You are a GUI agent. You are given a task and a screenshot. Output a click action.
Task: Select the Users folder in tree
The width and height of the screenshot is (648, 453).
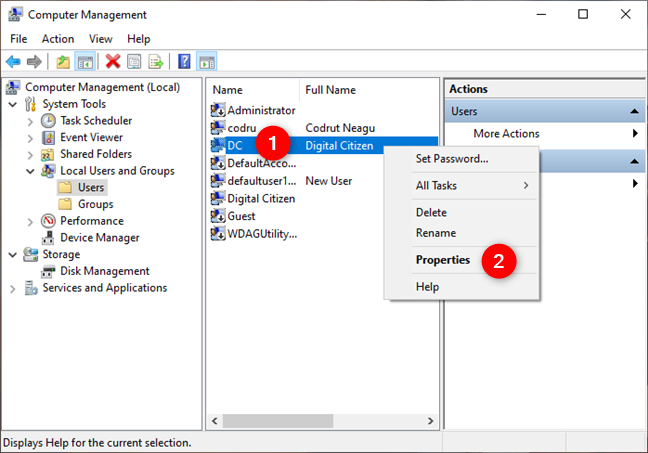tap(91, 187)
